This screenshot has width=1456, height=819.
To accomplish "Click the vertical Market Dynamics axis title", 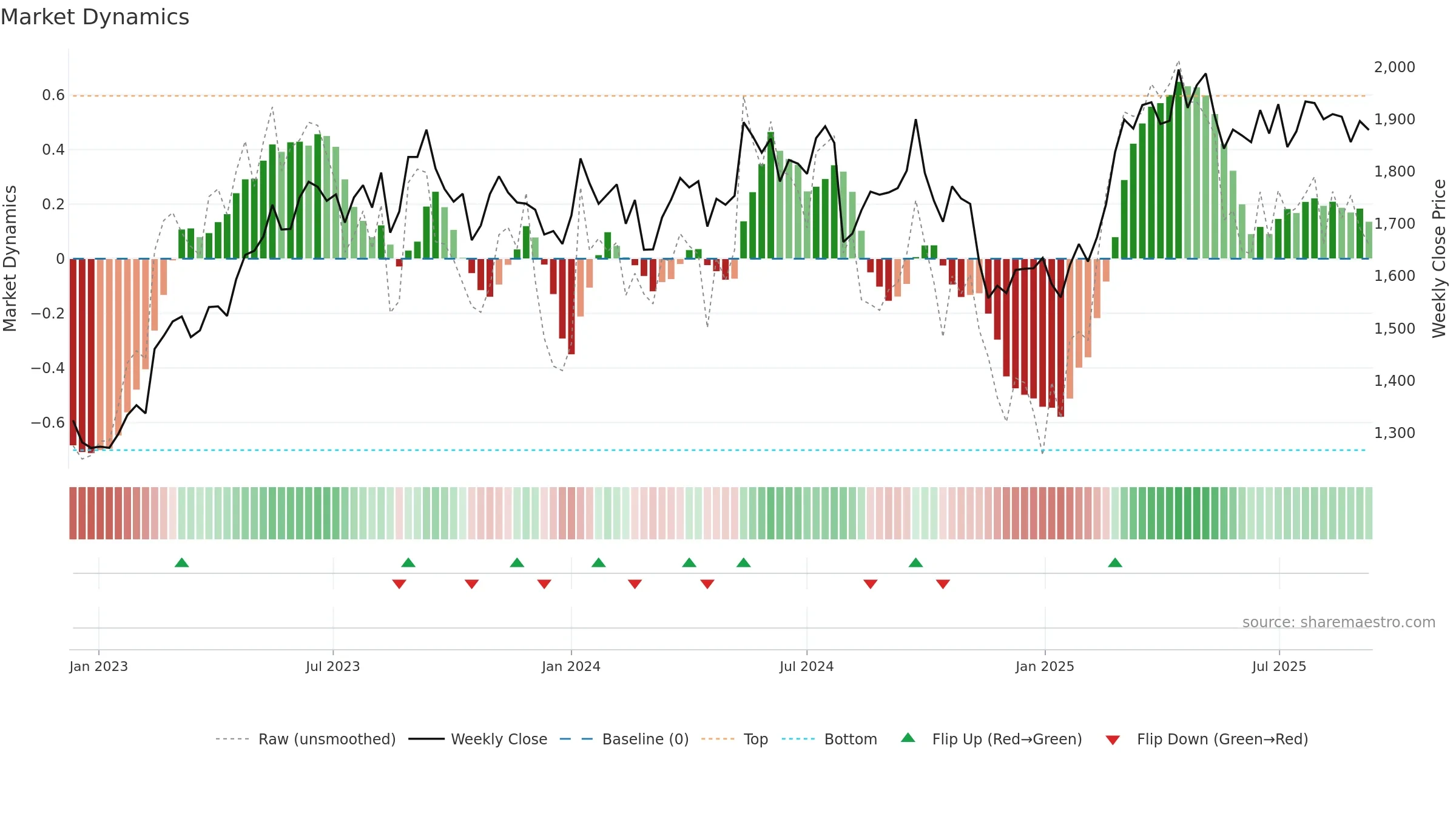I will (10, 258).
